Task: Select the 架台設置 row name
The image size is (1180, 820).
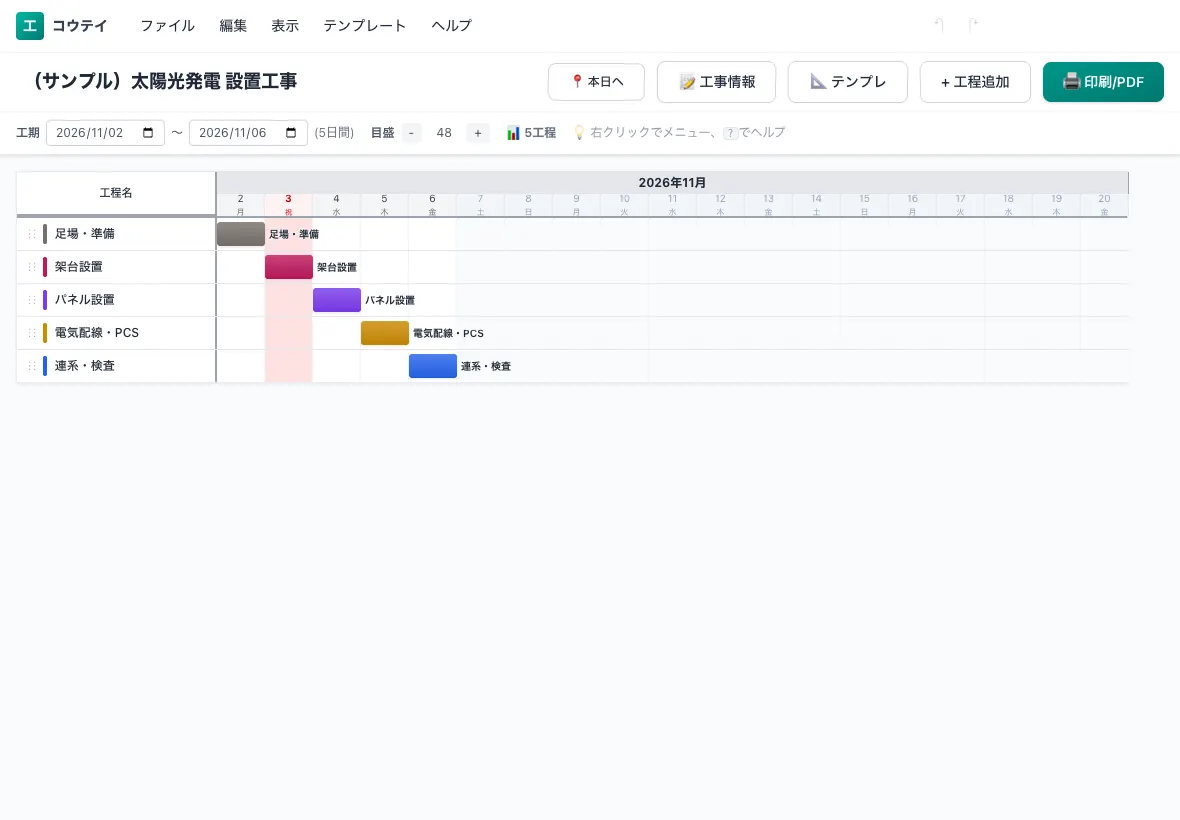Action: [78, 267]
